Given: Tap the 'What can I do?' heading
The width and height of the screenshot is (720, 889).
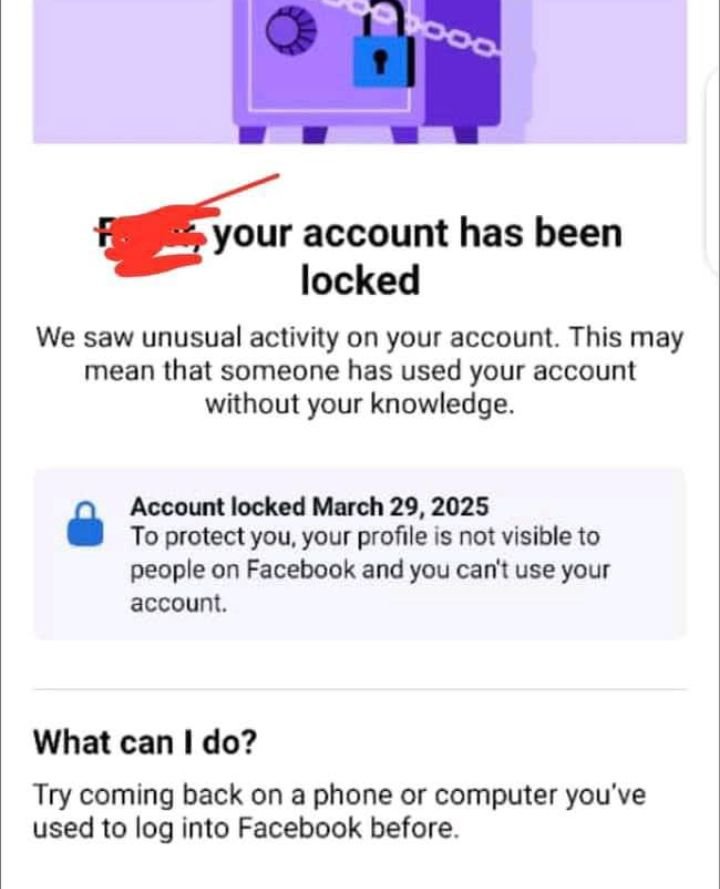Looking at the screenshot, I should 145,742.
